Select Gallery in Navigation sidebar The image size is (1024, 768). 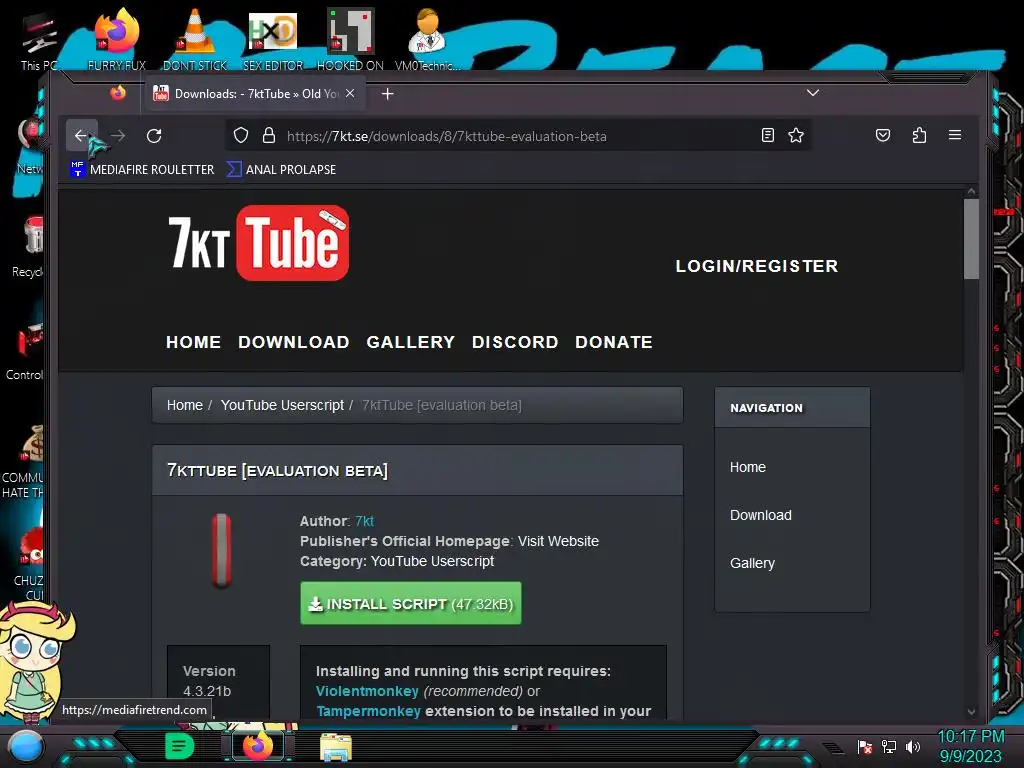coord(752,563)
